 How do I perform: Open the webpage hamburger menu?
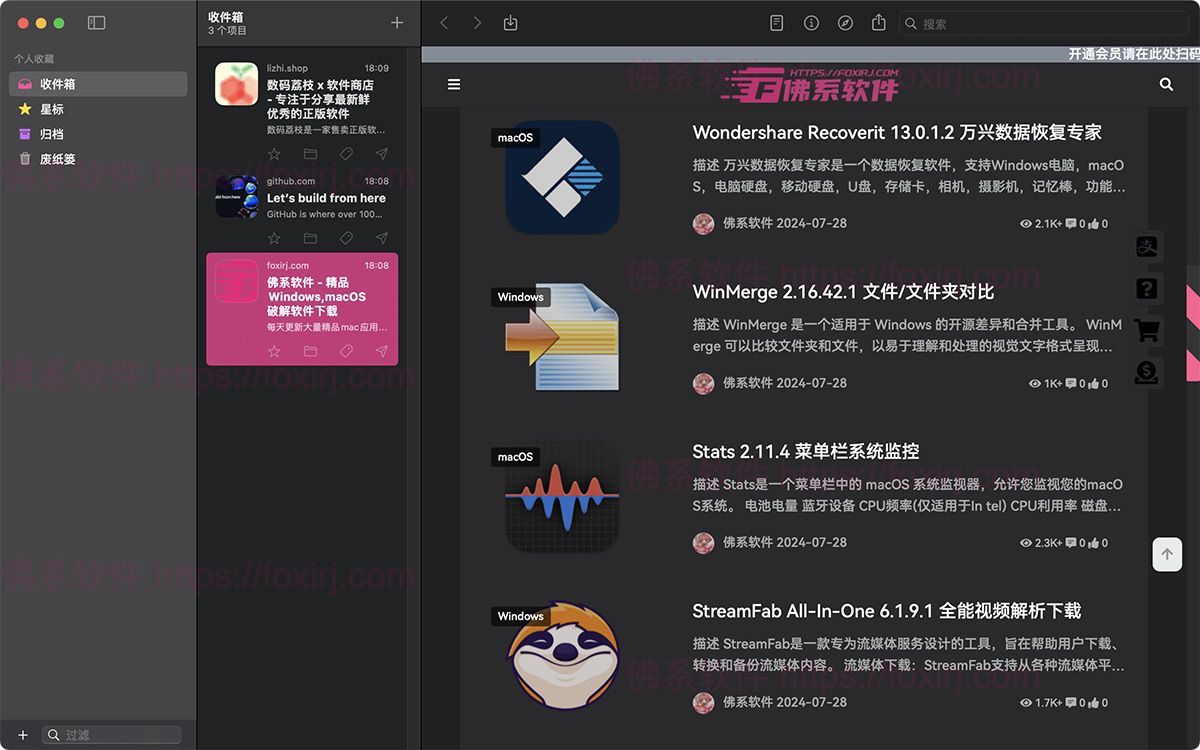click(454, 85)
